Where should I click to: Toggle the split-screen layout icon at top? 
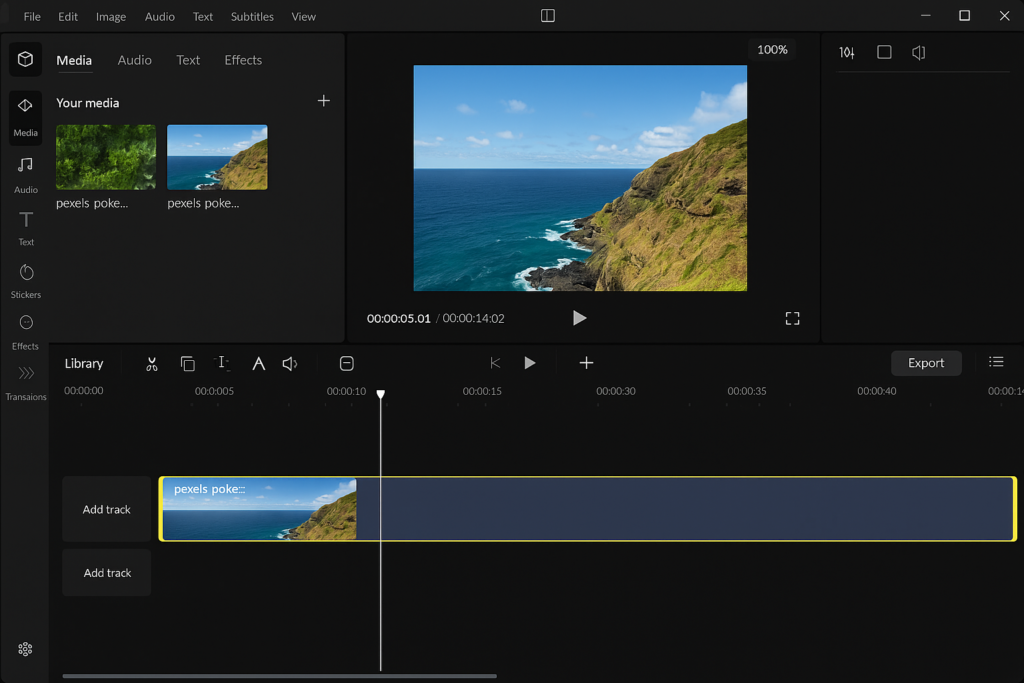(546, 16)
